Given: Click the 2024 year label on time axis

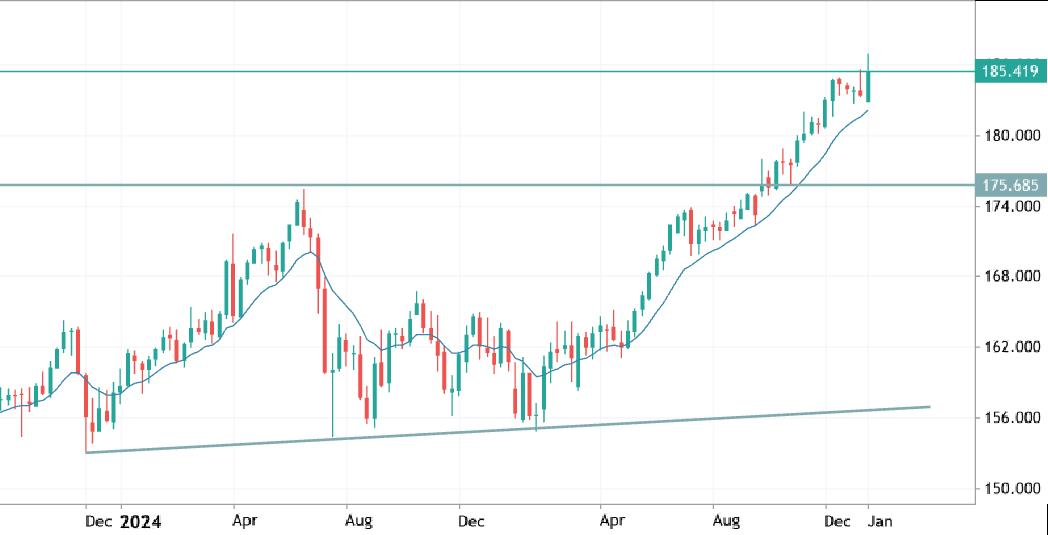Looking at the screenshot, I should [141, 521].
